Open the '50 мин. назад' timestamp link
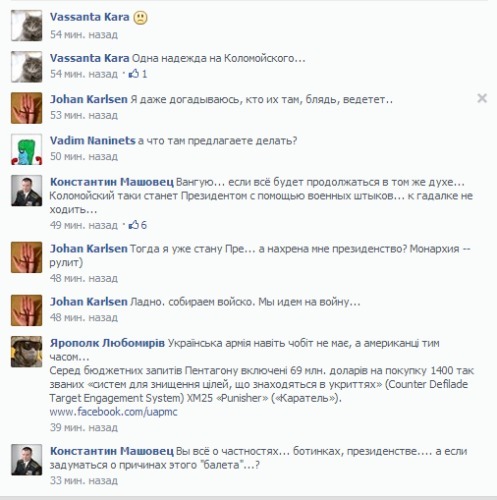Screen dimensions: 497x500 pos(84,156)
